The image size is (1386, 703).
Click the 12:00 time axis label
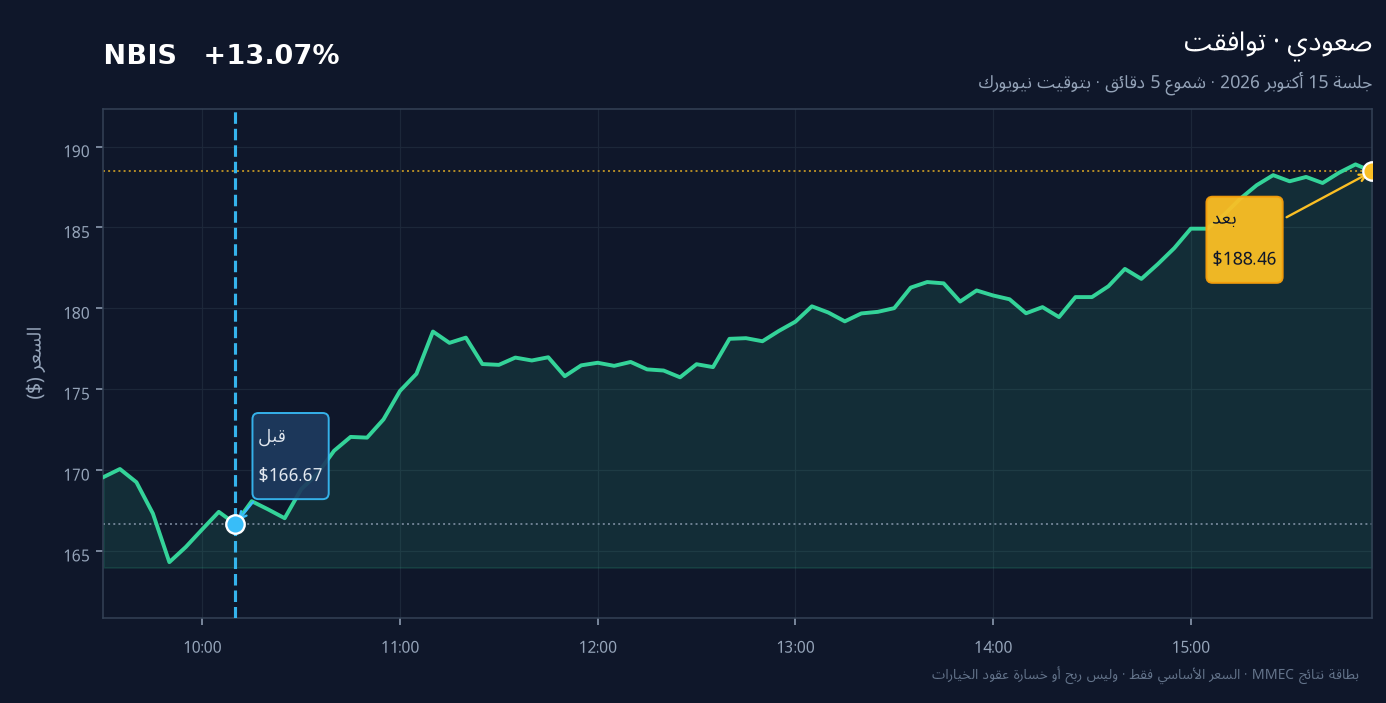[x=598, y=648]
